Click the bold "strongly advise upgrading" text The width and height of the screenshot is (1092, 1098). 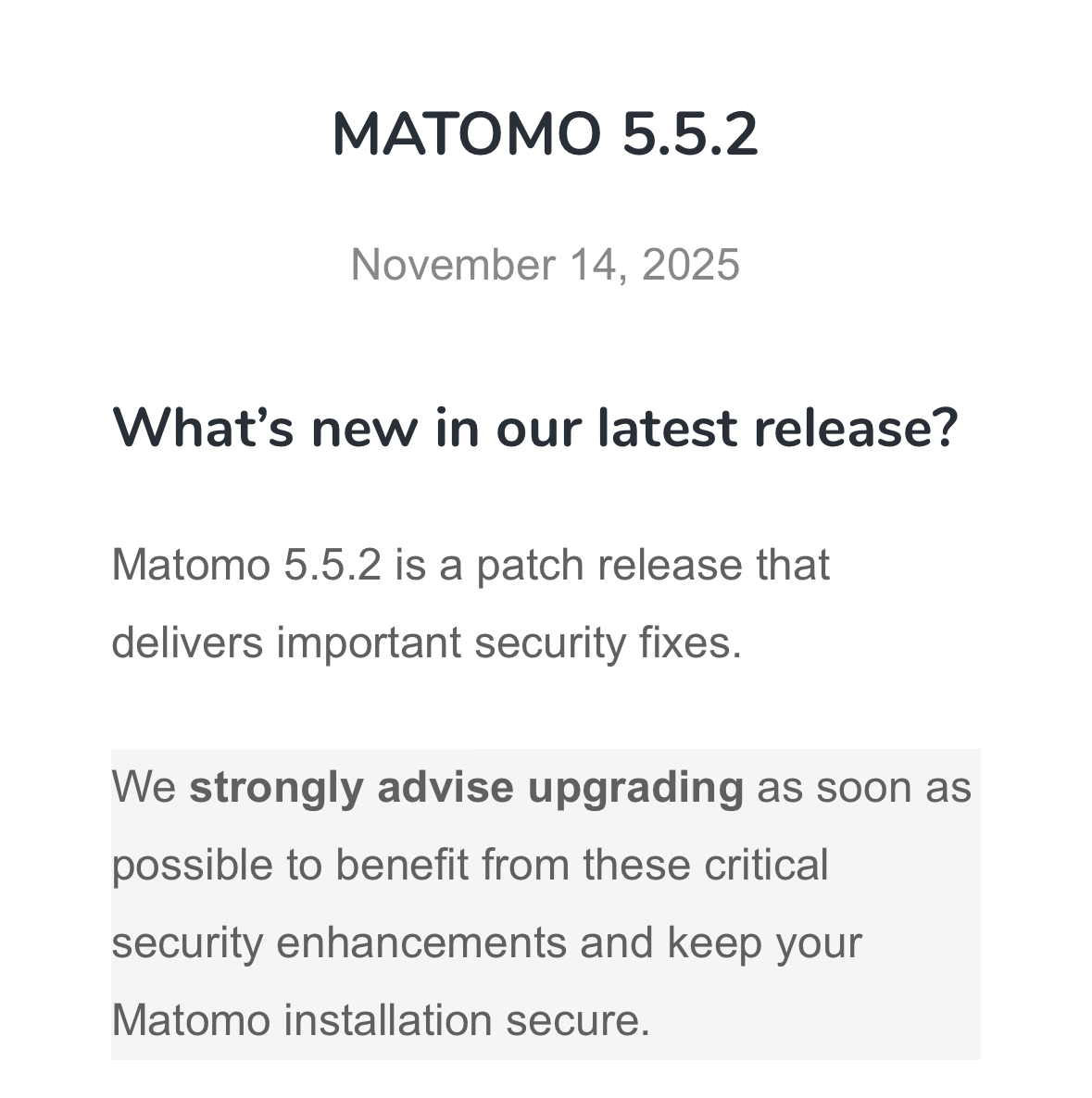point(466,788)
